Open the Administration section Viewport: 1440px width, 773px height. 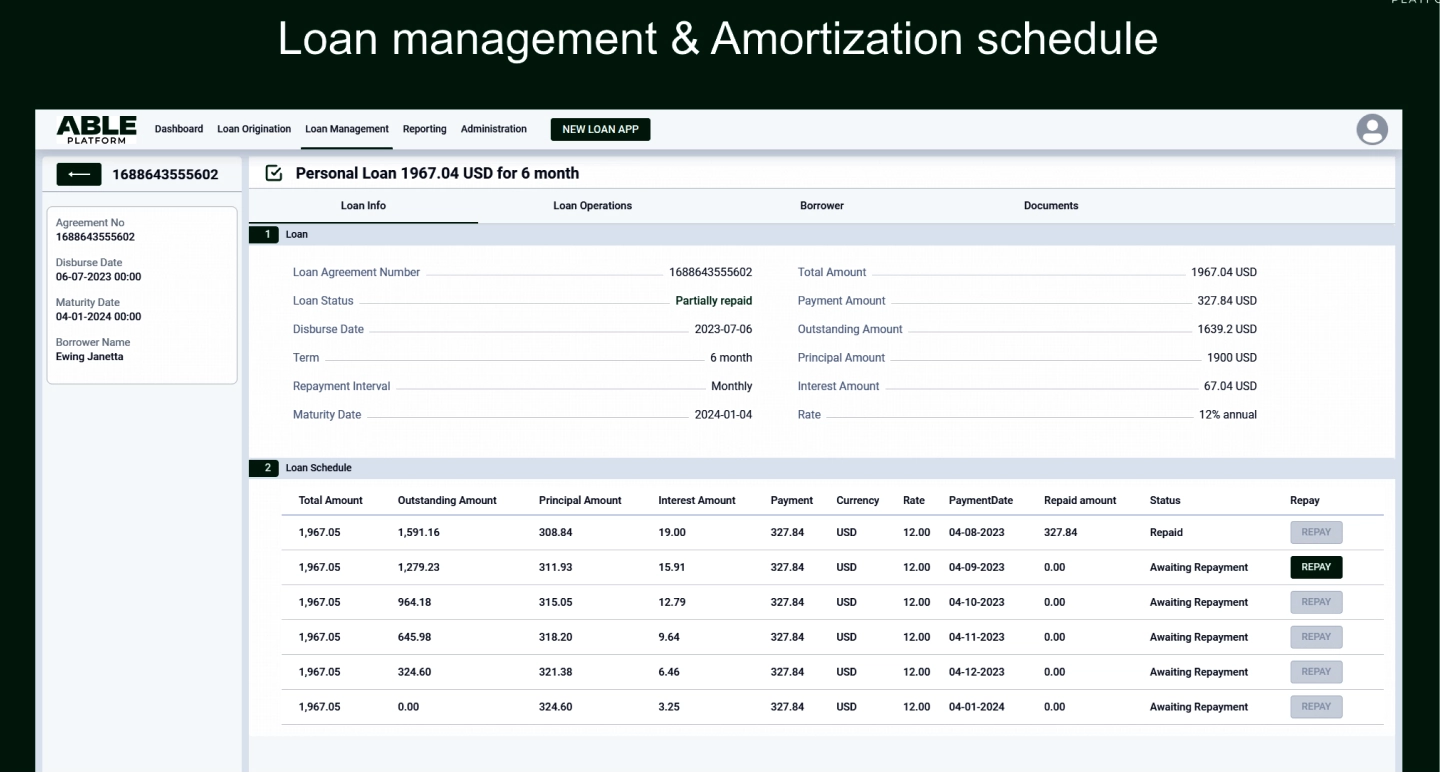pyautogui.click(x=493, y=128)
